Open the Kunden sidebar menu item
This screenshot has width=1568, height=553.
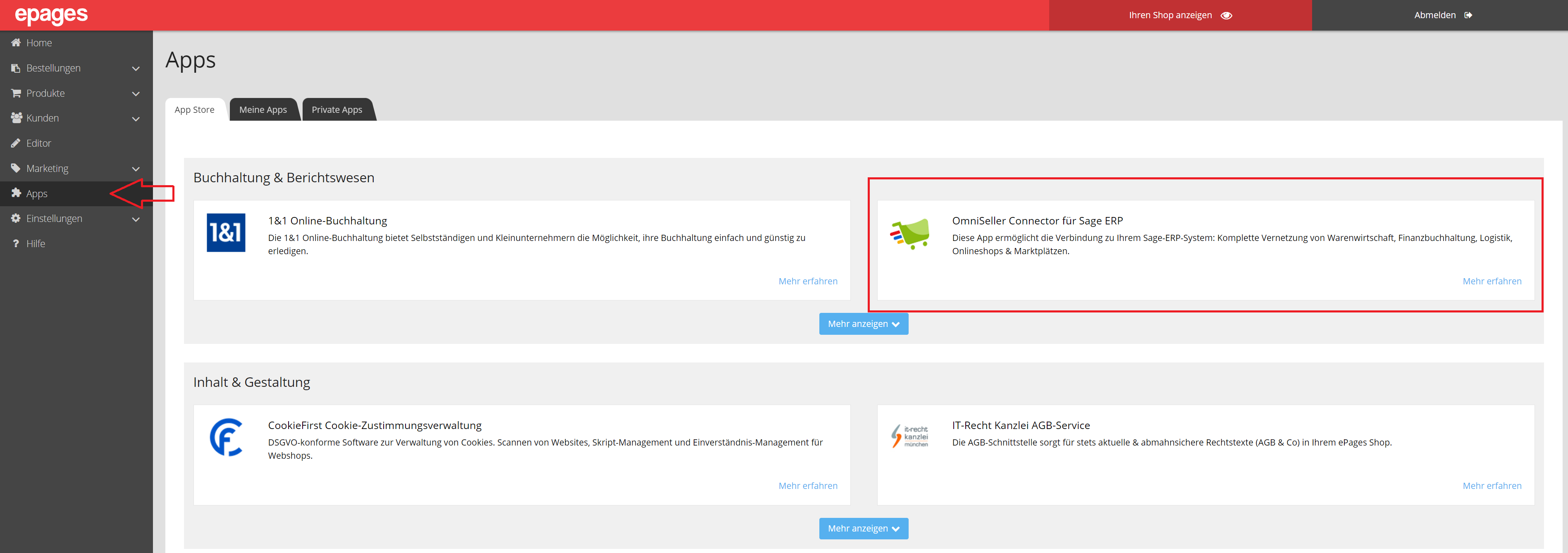[x=43, y=118]
